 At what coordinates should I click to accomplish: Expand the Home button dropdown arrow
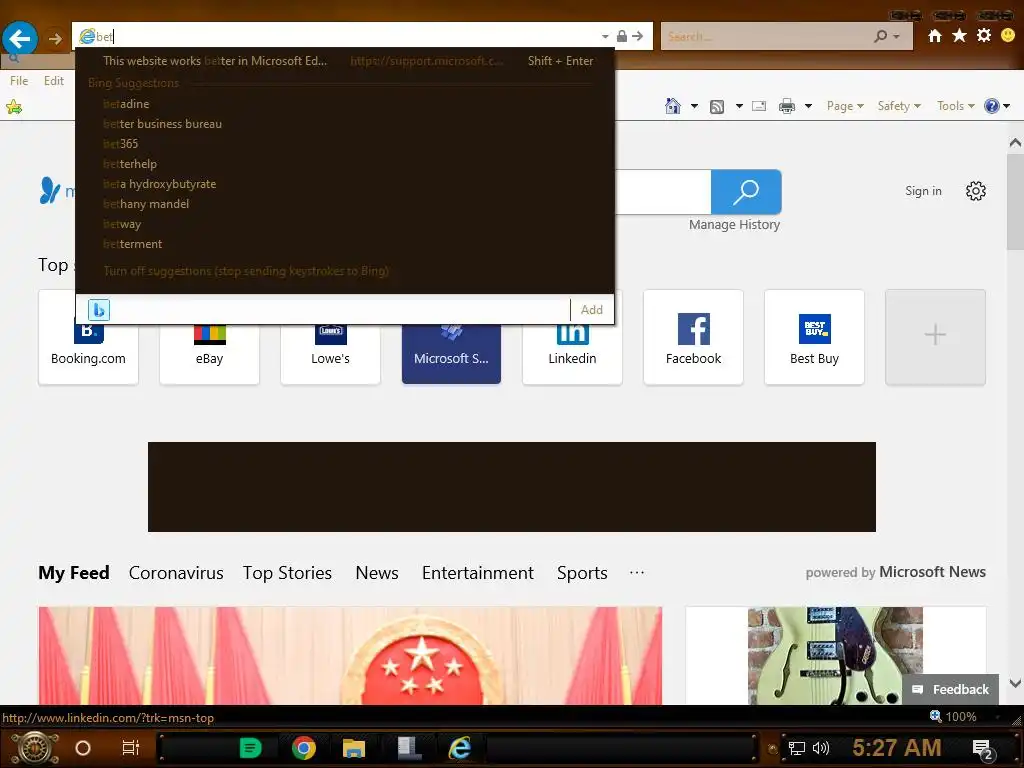click(694, 106)
